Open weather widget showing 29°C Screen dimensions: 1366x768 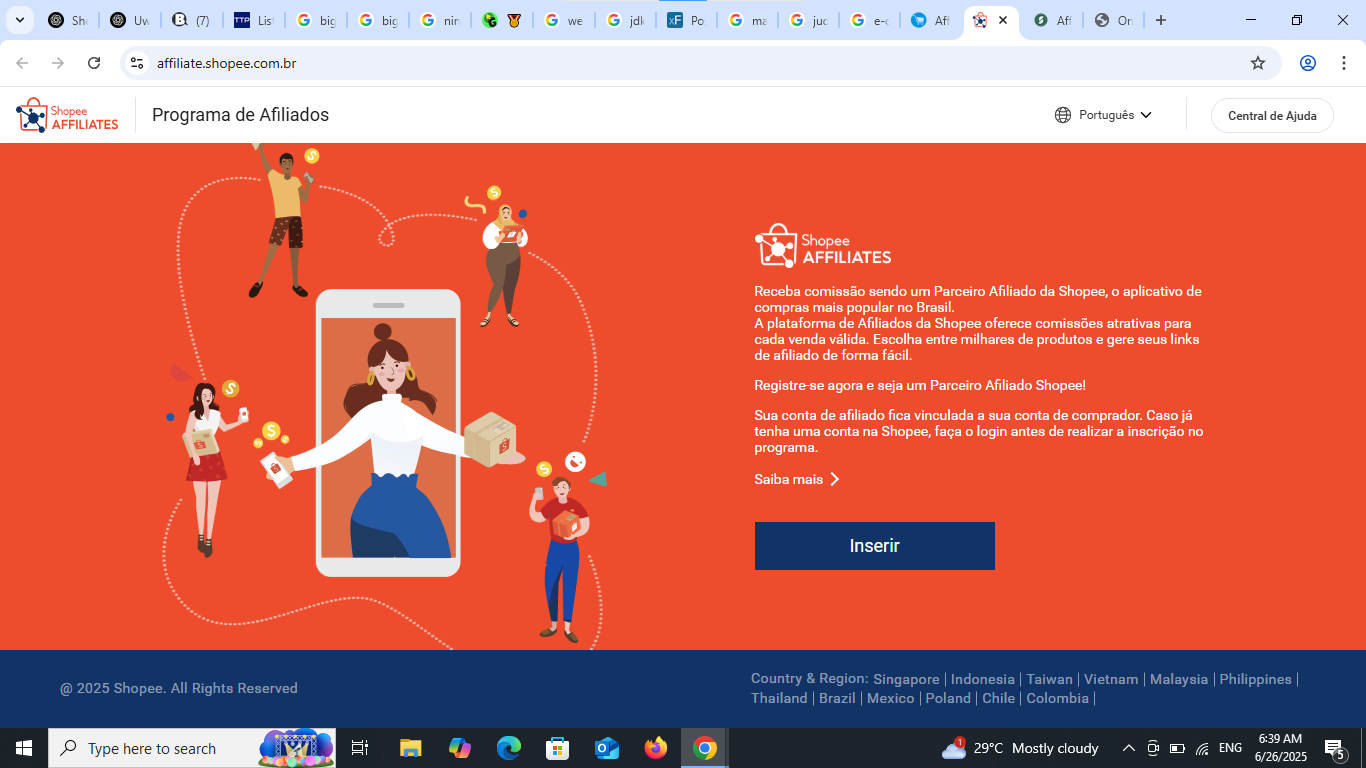click(1020, 748)
